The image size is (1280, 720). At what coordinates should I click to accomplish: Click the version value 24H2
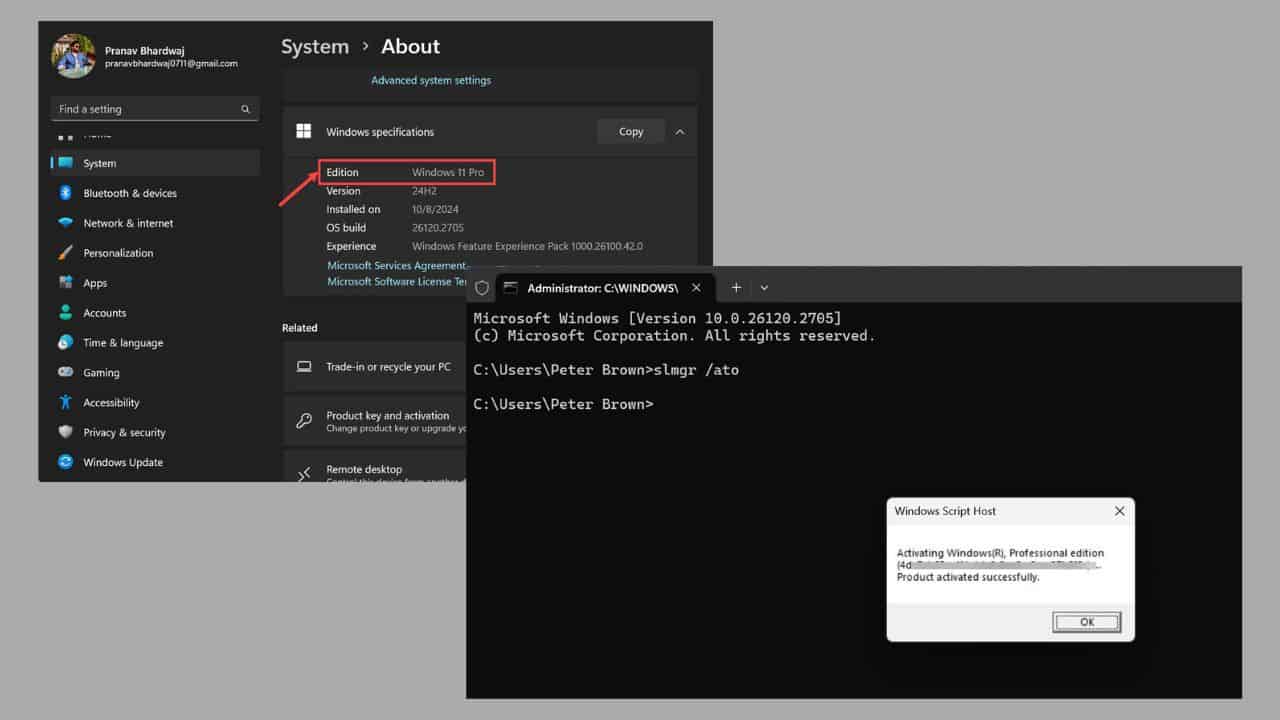[x=424, y=191]
